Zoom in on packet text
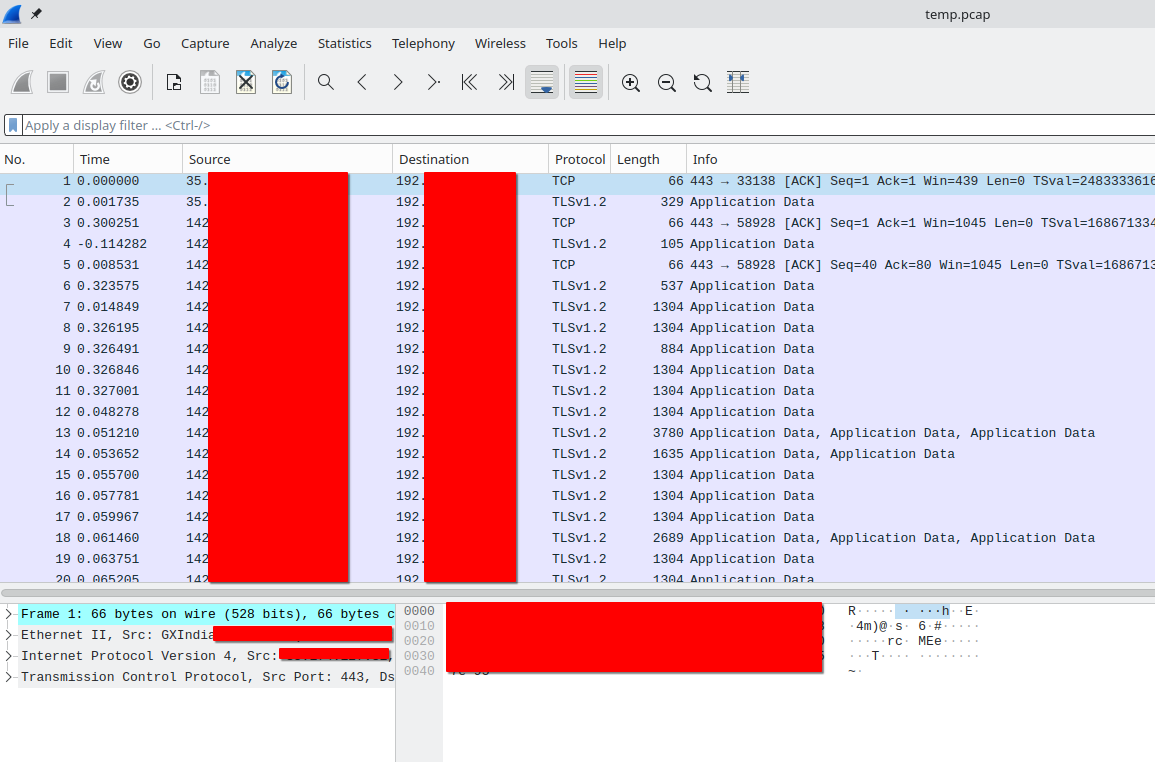This screenshot has height=762, width=1155. pyautogui.click(x=631, y=82)
